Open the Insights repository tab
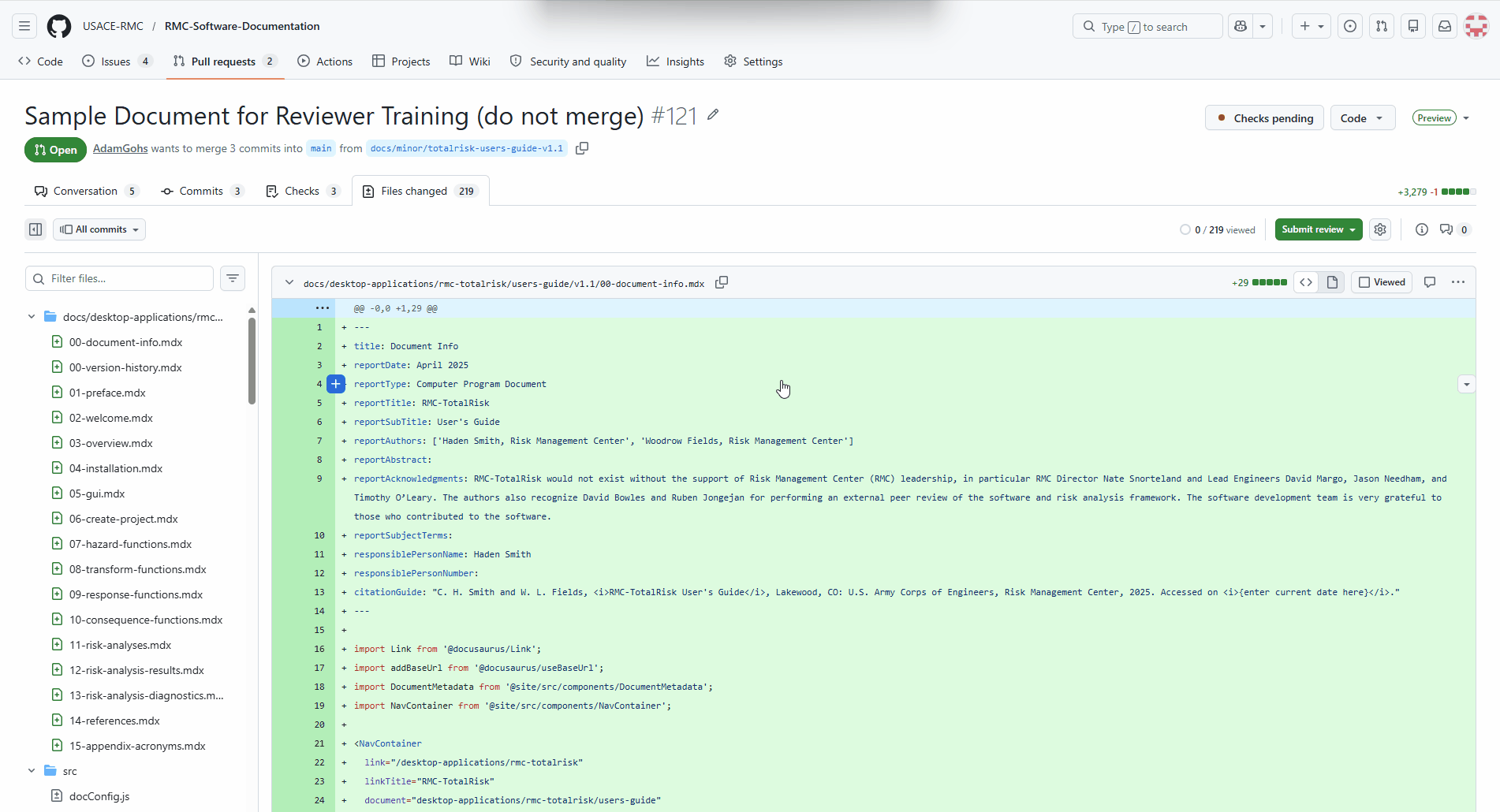This screenshot has height=812, width=1500. [x=675, y=61]
